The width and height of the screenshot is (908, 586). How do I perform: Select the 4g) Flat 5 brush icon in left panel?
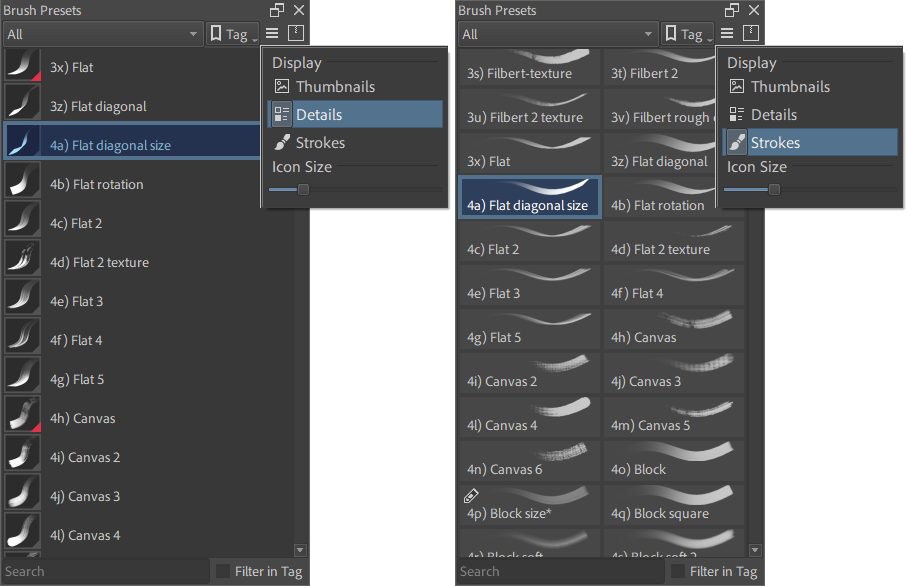(x=23, y=376)
